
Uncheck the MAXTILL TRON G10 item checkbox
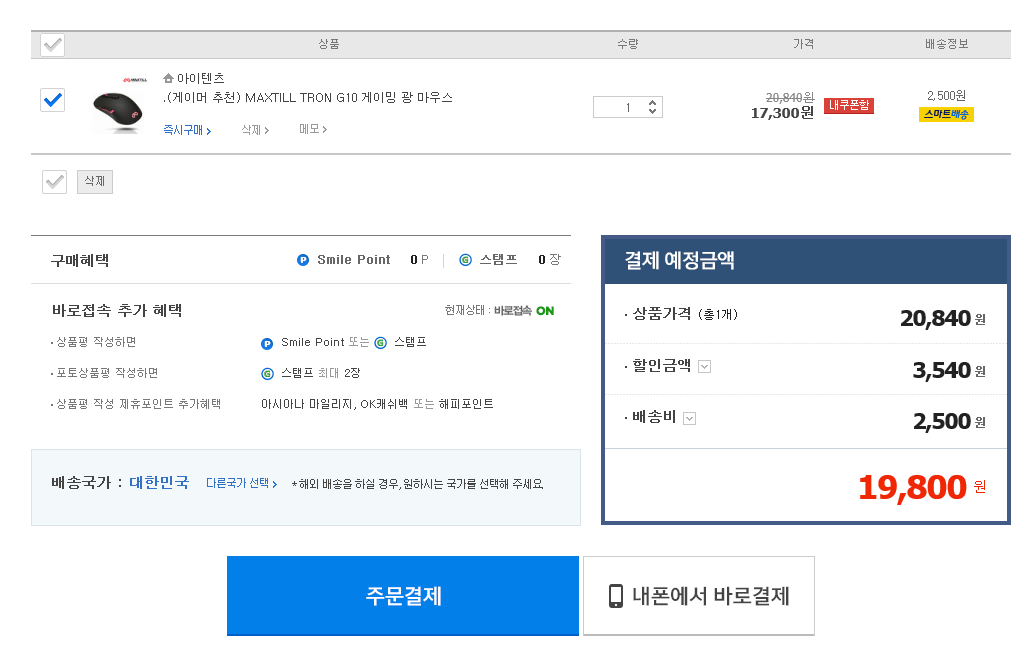pos(53,100)
